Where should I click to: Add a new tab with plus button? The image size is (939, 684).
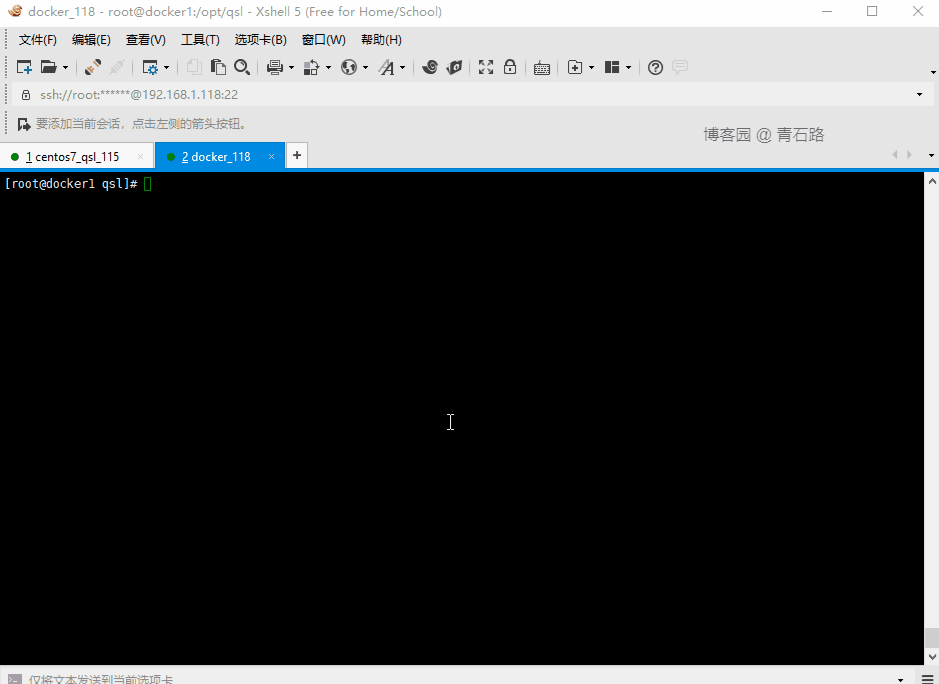point(296,155)
